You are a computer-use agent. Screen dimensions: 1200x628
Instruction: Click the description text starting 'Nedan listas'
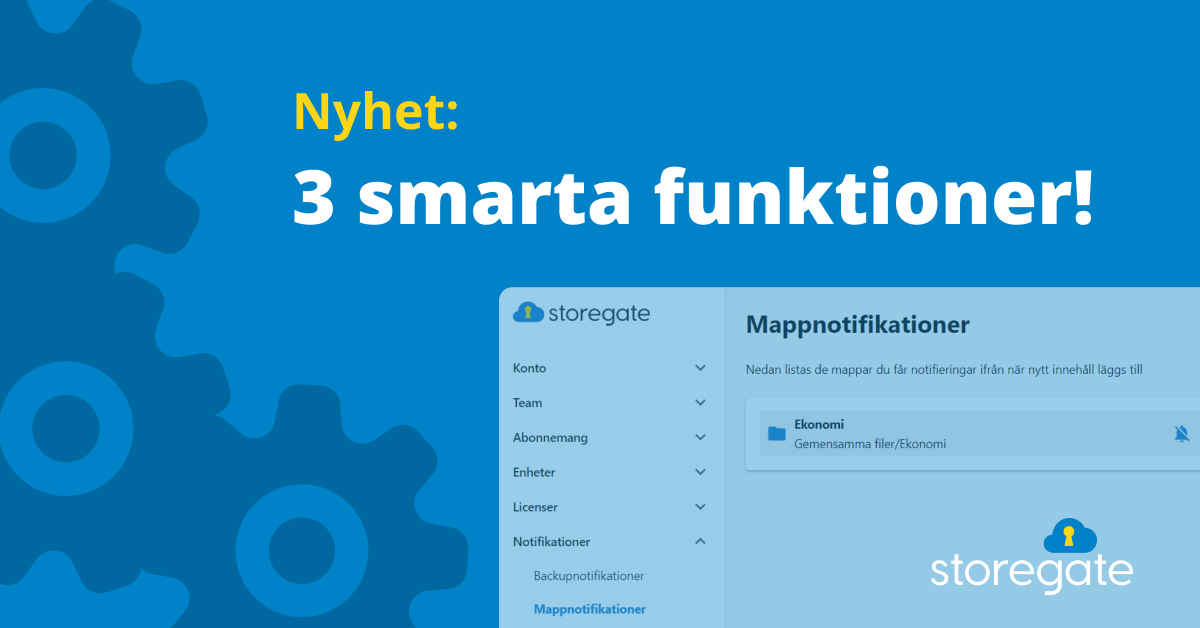pyautogui.click(x=944, y=370)
